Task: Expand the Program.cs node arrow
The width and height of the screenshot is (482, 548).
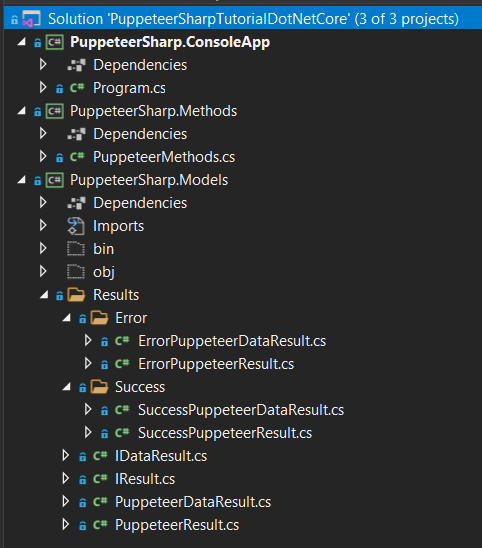Action: pyautogui.click(x=43, y=87)
